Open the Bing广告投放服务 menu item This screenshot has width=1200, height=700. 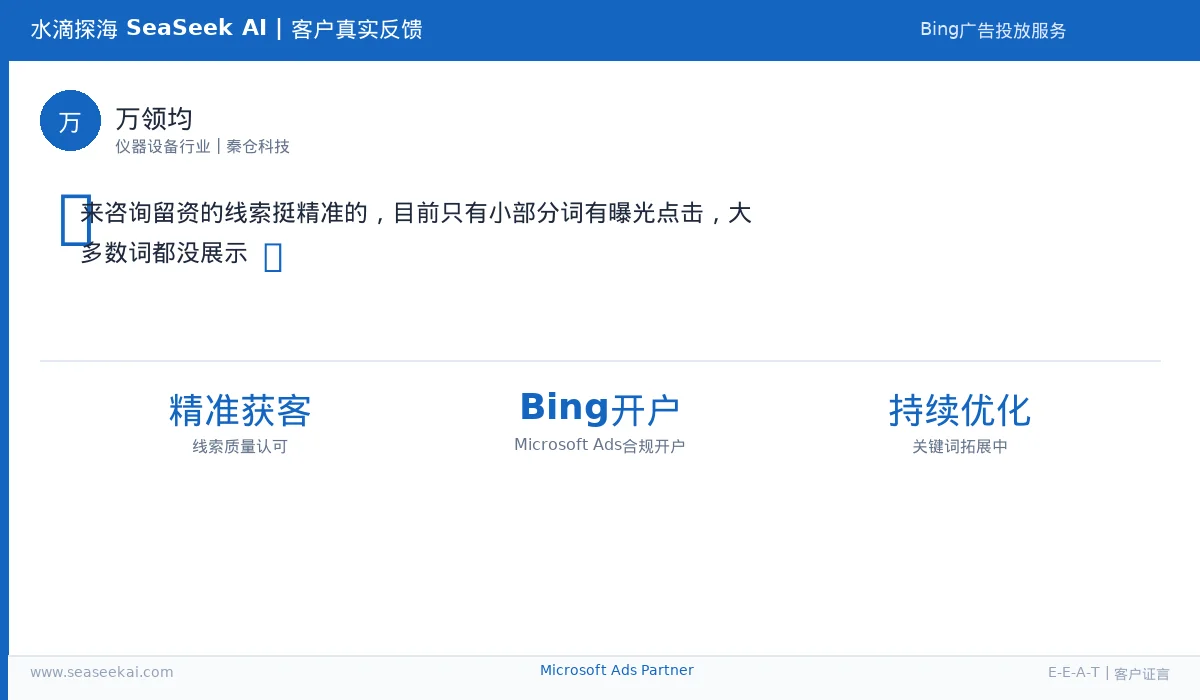point(993,29)
